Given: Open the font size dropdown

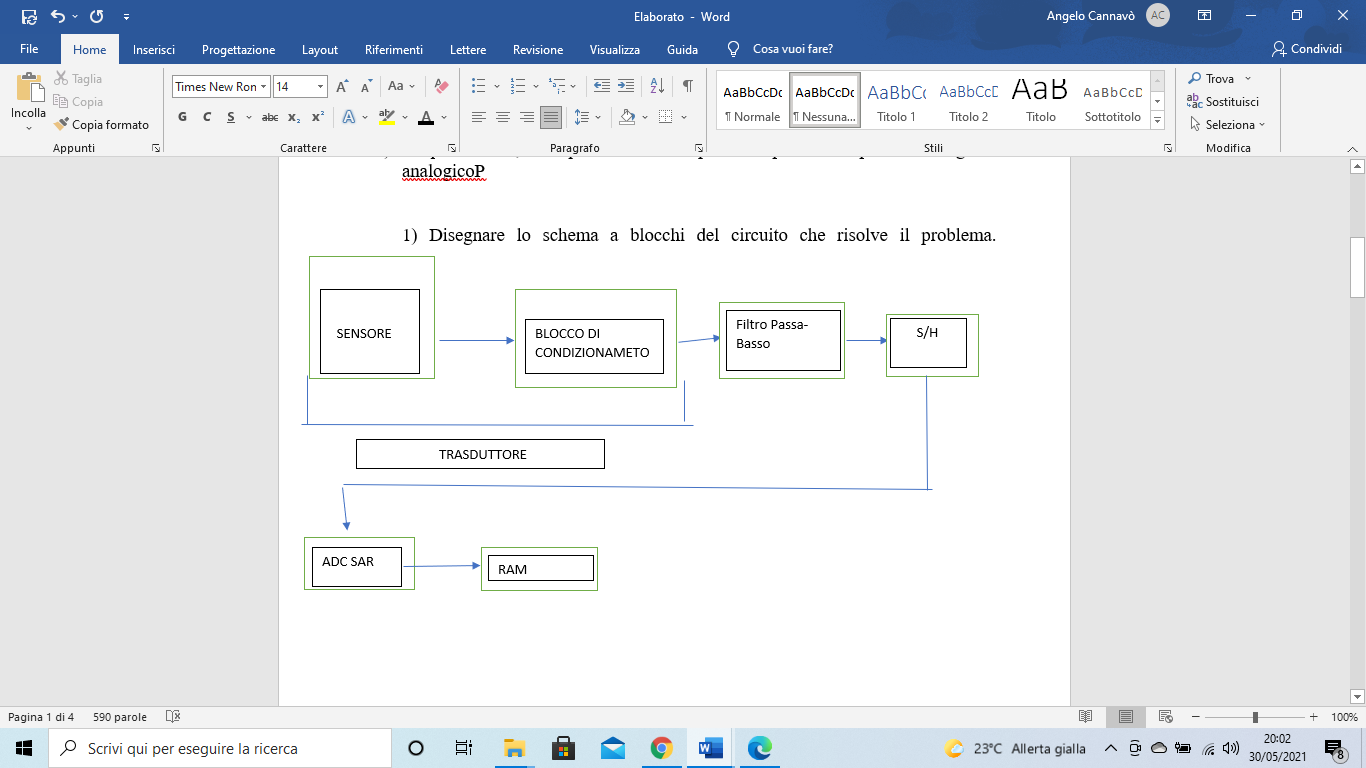Looking at the screenshot, I should point(320,87).
